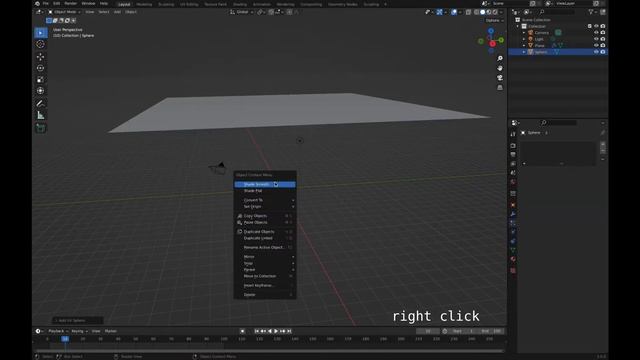This screenshot has width=640, height=360.
Task: Expand the Plane item in outliner
Action: tap(524, 45)
